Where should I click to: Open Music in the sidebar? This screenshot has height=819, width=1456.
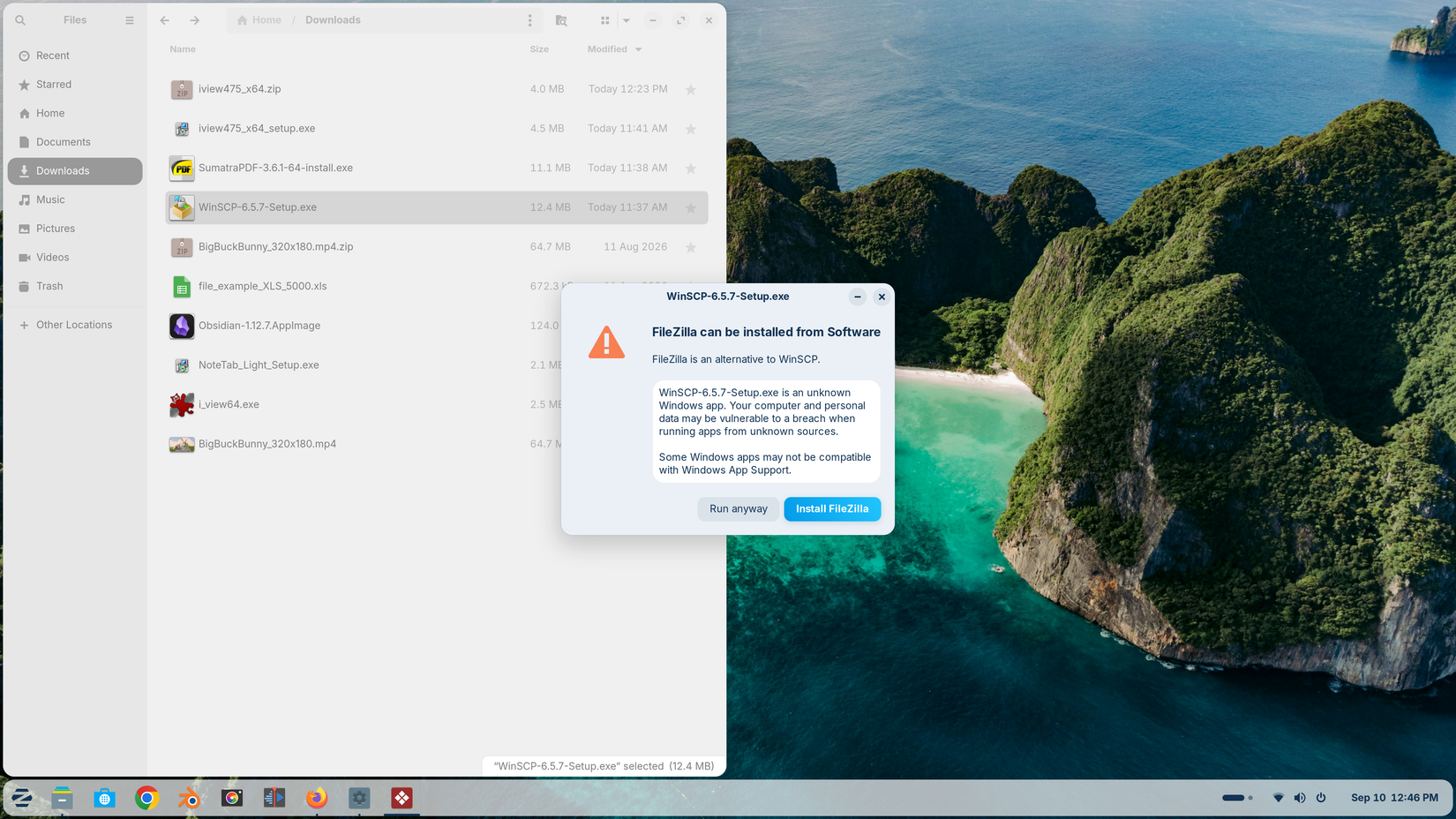pos(75,199)
